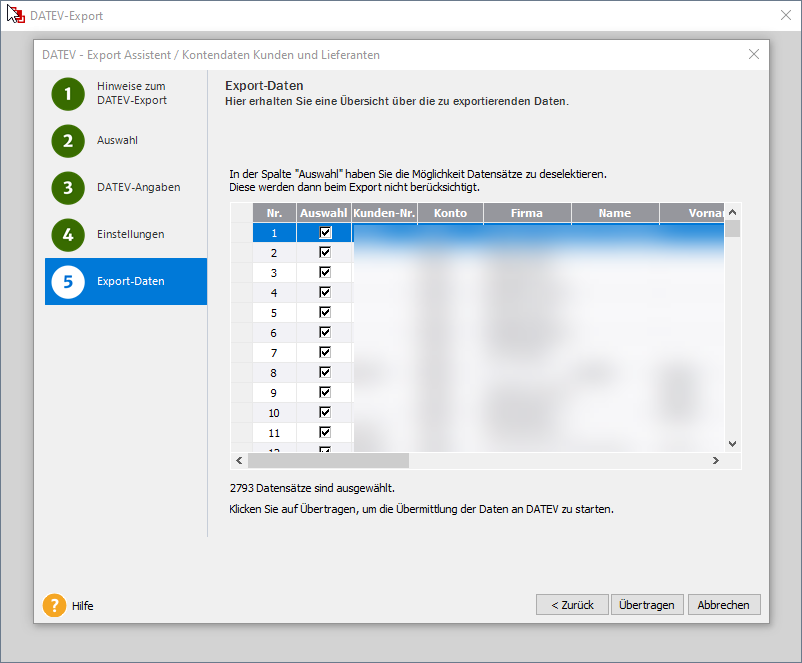Select step 4 circle icon for Einstellungen

pos(68,235)
